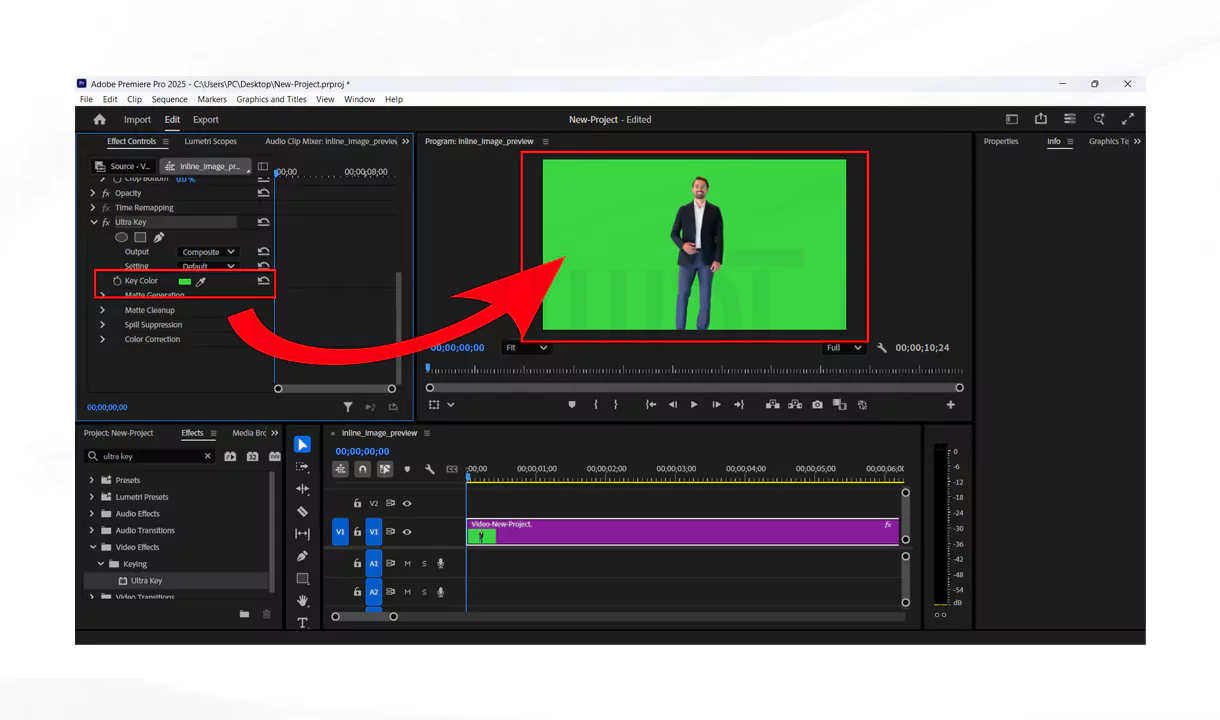Play the Program monitor

[x=694, y=405]
